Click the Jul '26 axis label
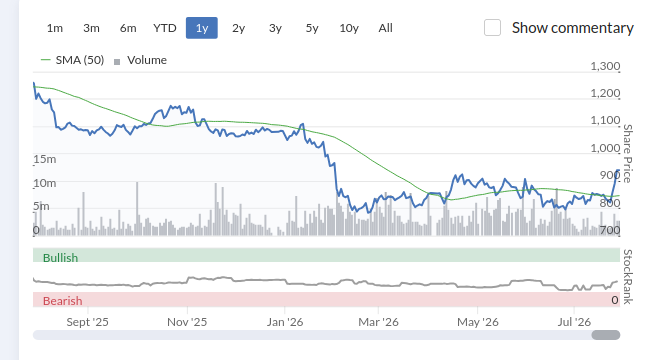Screen dimensions: 648x360 [574, 322]
